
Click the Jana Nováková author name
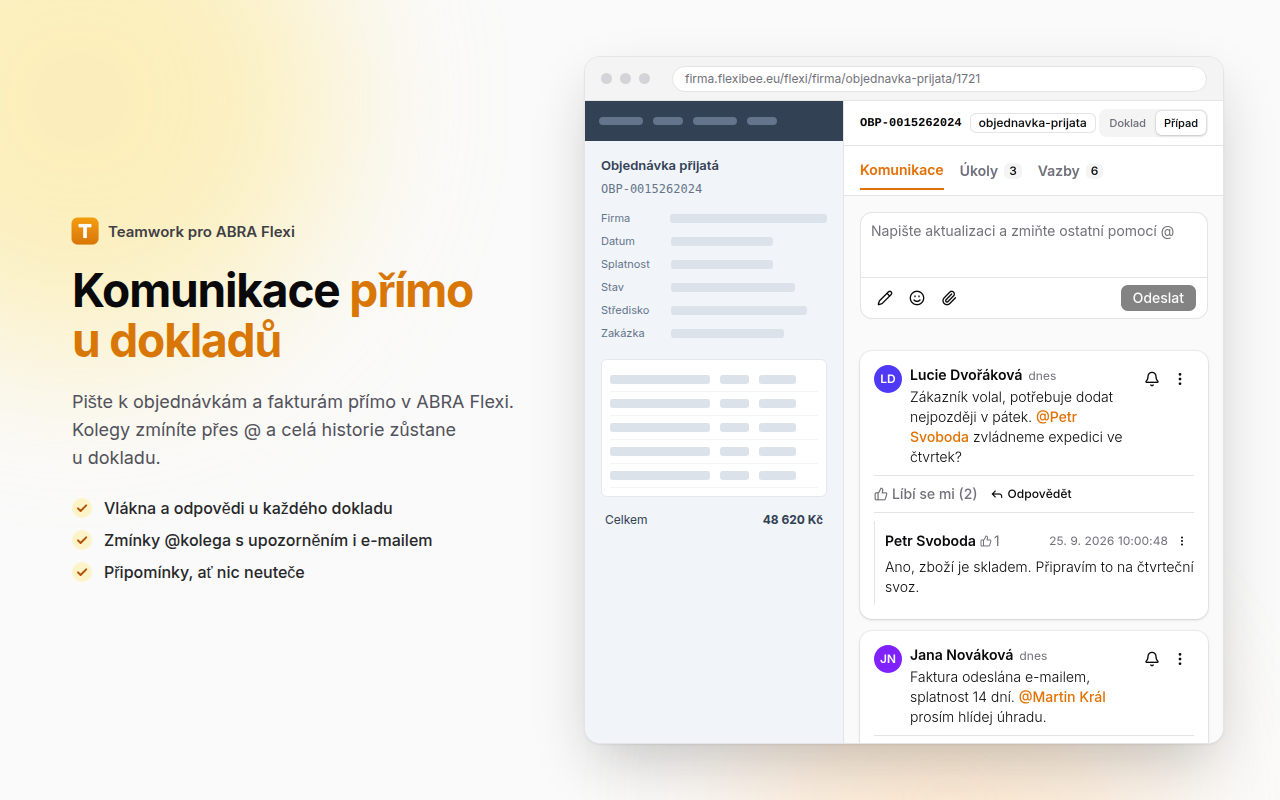tap(962, 655)
